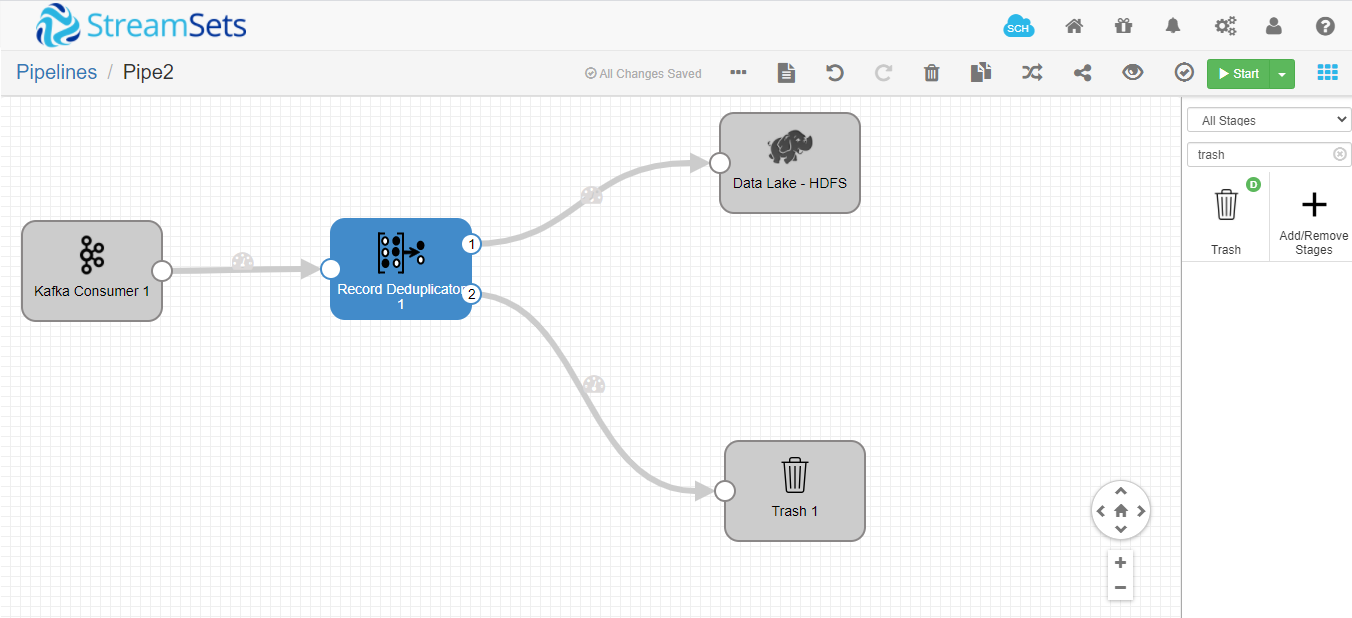
Task: Click the All Changes Saved status
Action: (643, 74)
